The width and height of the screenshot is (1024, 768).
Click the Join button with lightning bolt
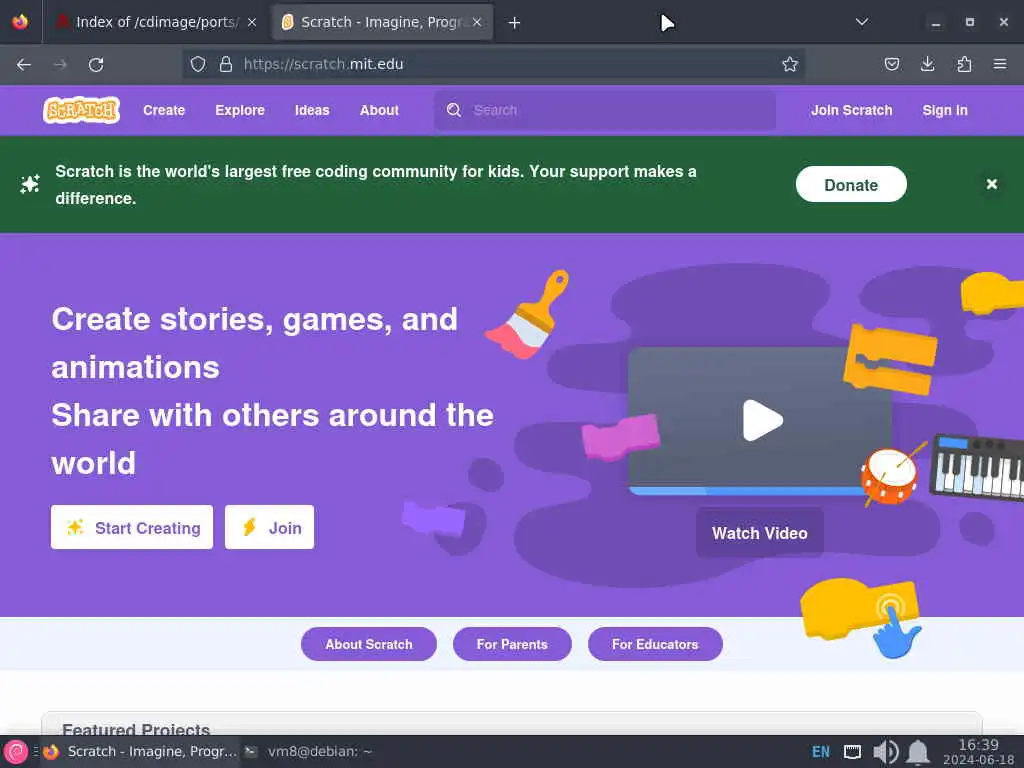269,527
